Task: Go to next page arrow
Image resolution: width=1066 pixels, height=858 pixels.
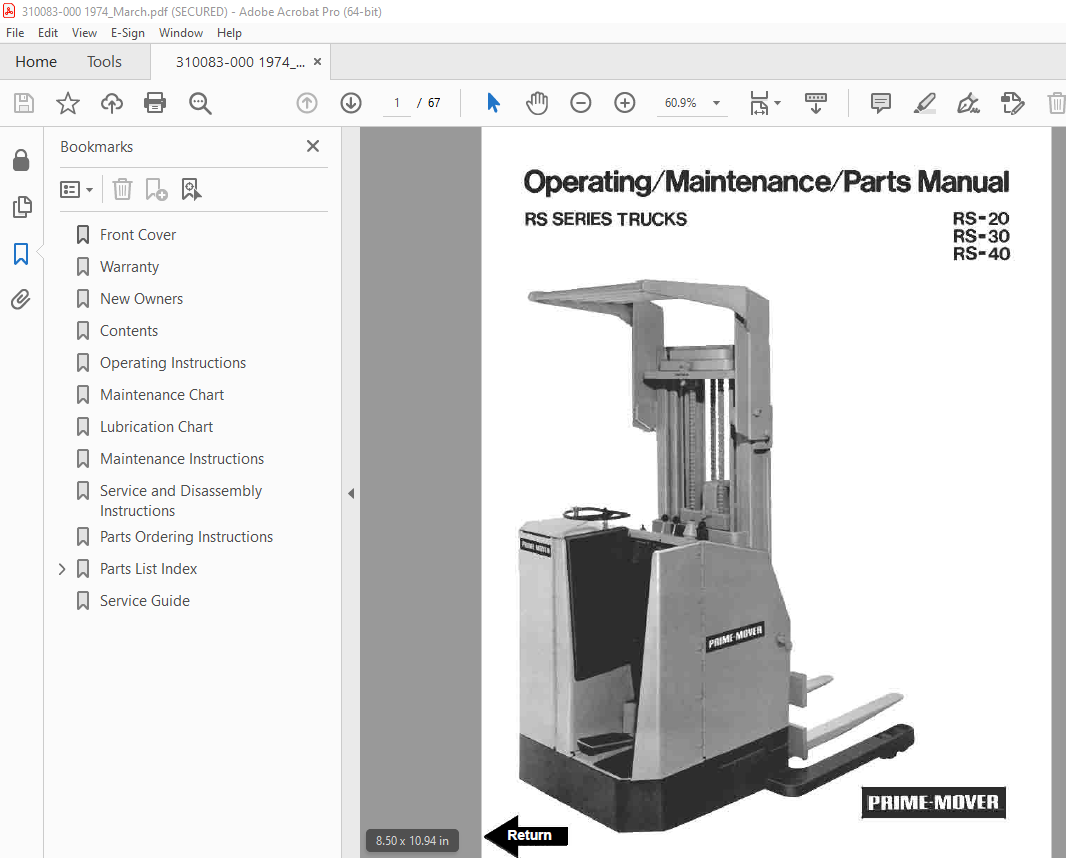Action: (x=351, y=103)
